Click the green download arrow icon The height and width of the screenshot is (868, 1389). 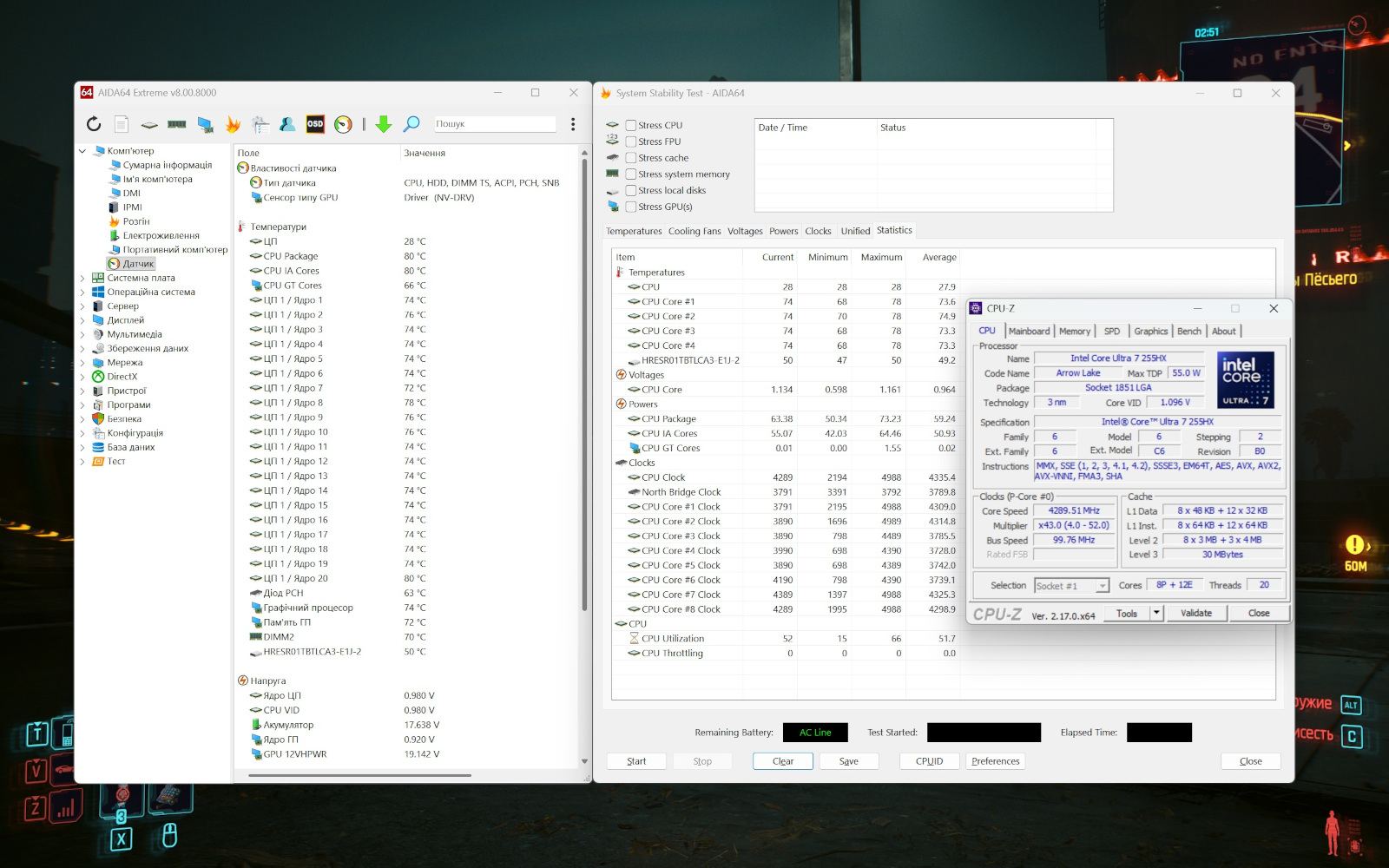click(383, 124)
